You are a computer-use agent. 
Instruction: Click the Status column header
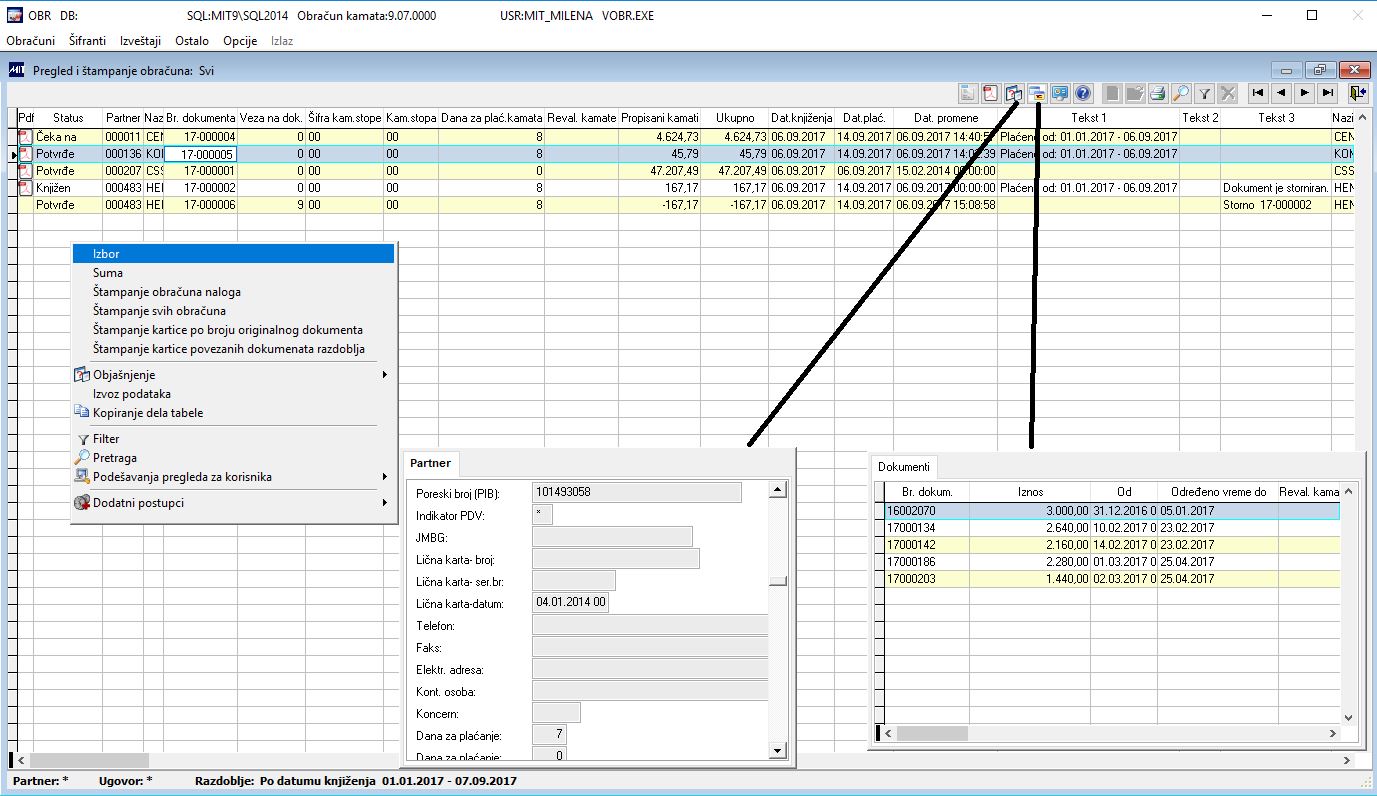coord(68,118)
